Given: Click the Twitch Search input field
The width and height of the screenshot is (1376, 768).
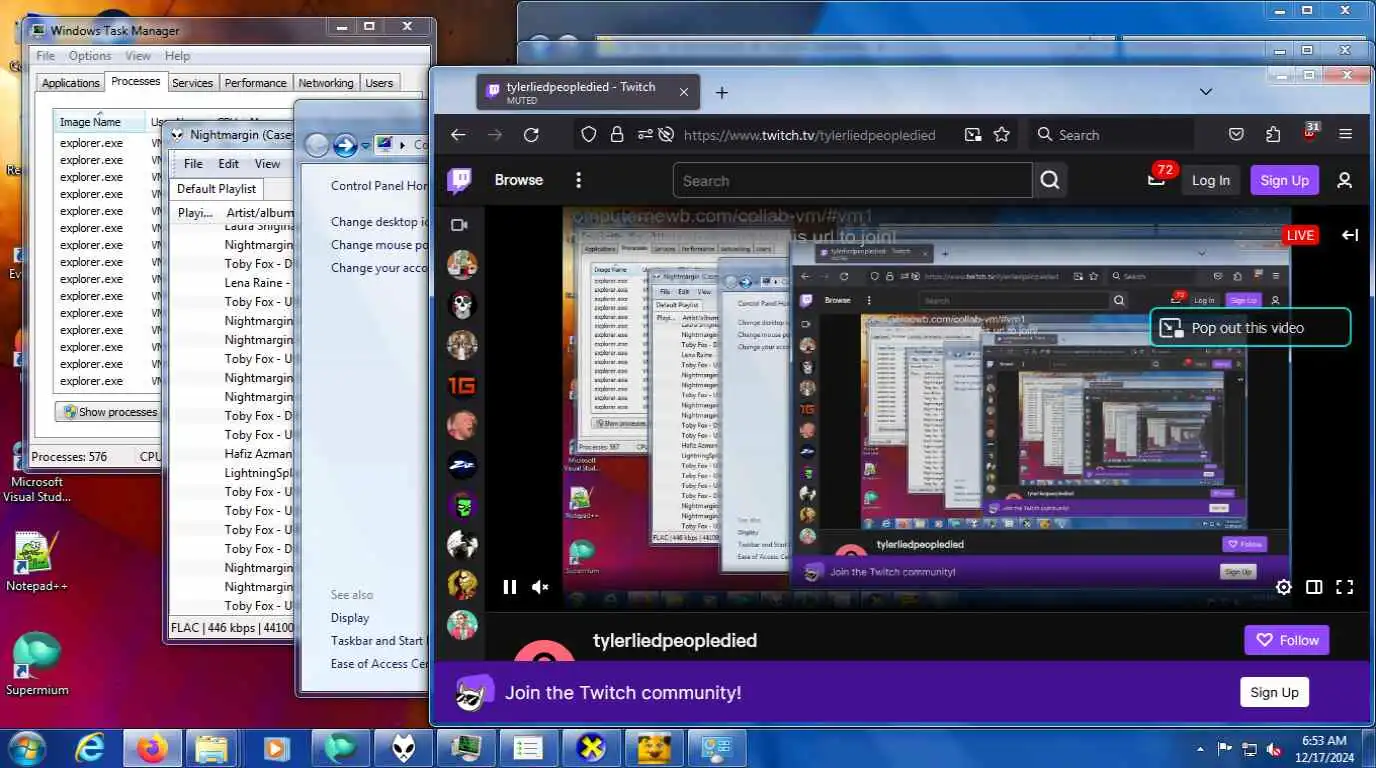Looking at the screenshot, I should click(853, 181).
